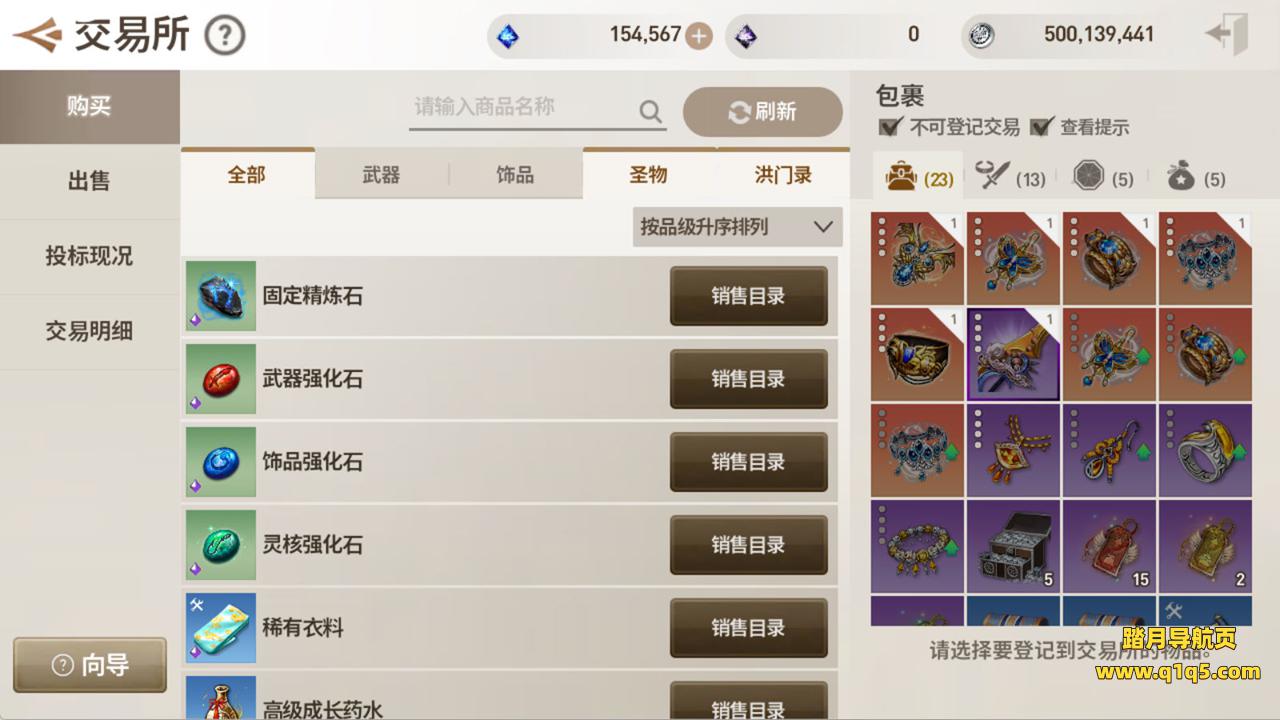
Task: Open the bag category tab with 23 items
Action: (x=918, y=178)
